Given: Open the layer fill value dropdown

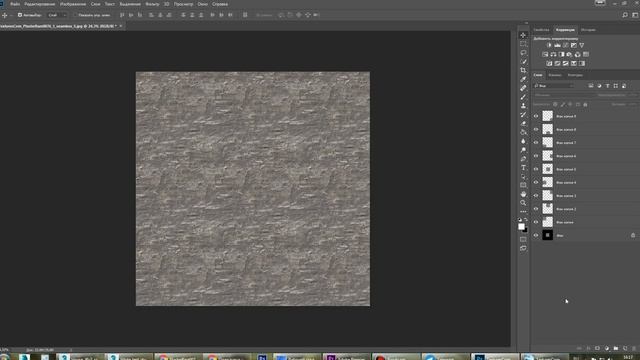Looking at the screenshot, I should [x=633, y=104].
